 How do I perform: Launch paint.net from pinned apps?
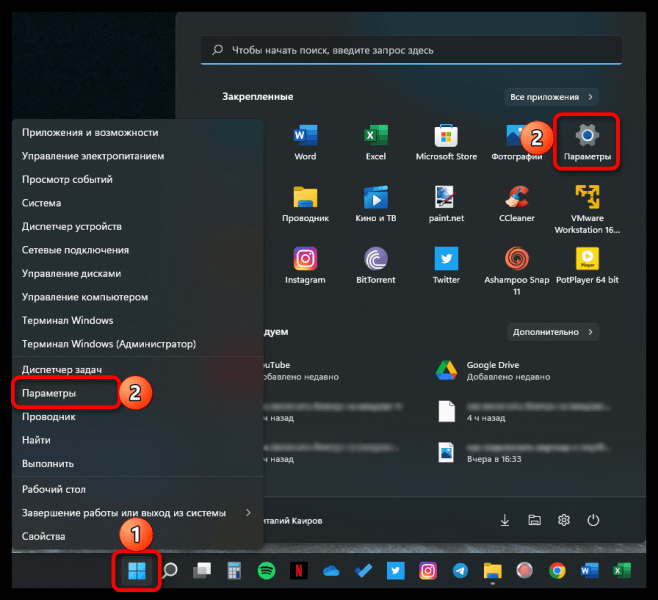click(x=446, y=204)
